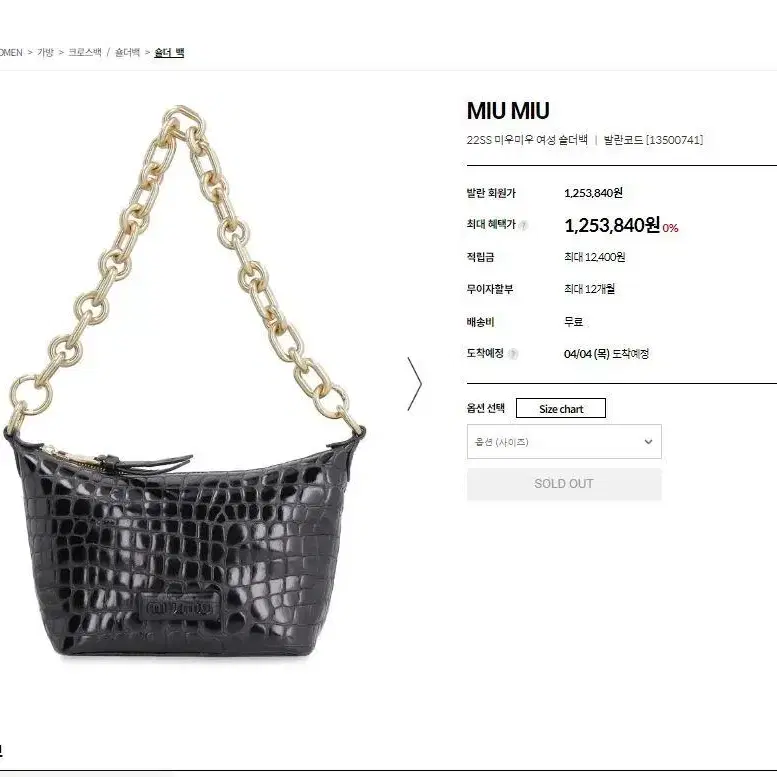Viewport: 777px width, 777px height.
Task: Open help icon beside 최대 혜택가
Action: click(x=523, y=225)
